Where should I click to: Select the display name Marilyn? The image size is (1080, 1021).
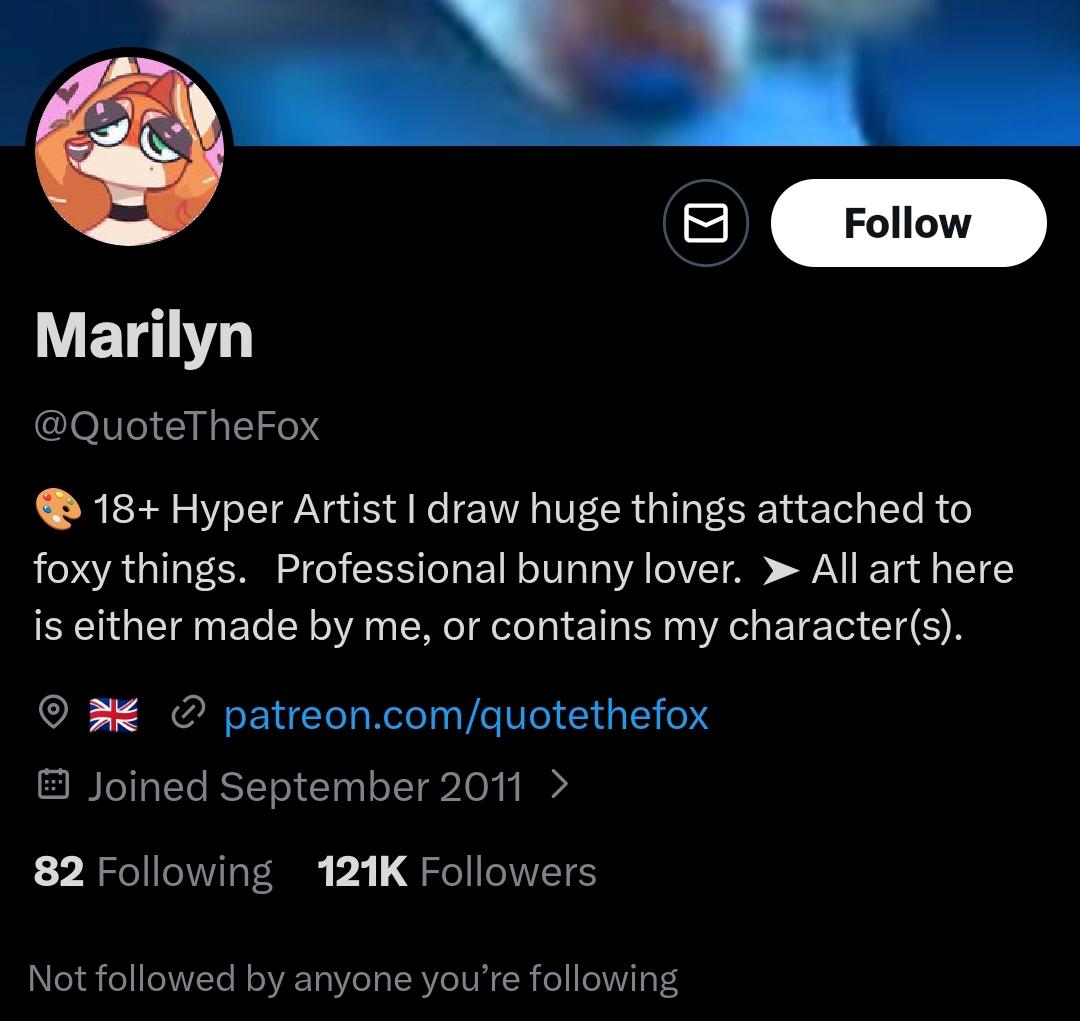click(144, 335)
